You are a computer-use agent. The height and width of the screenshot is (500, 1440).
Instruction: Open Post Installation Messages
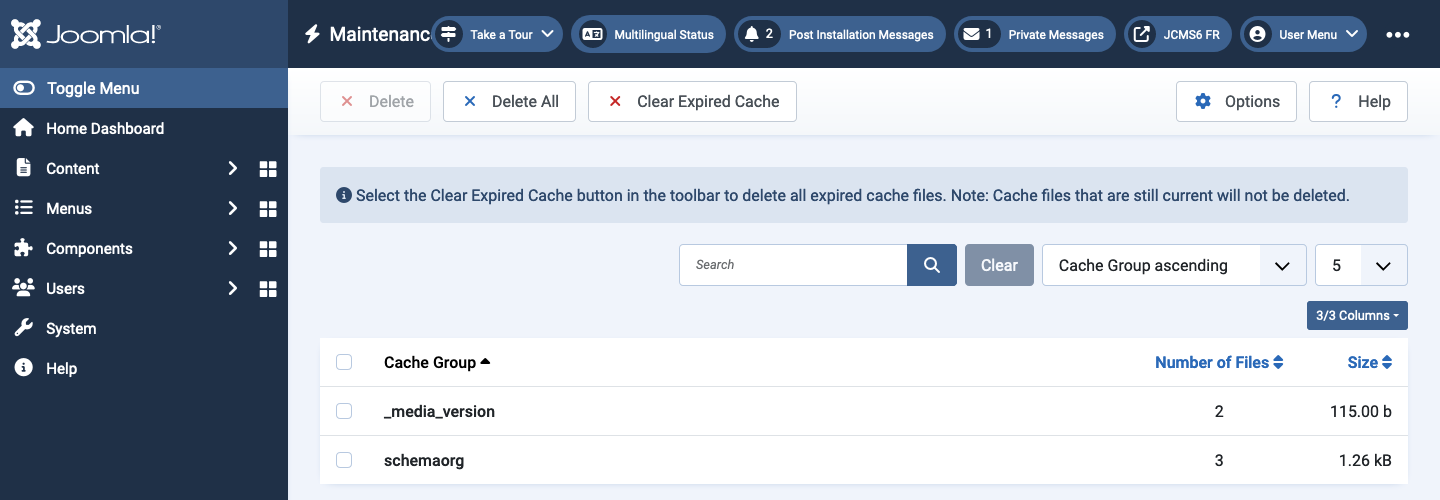[840, 34]
